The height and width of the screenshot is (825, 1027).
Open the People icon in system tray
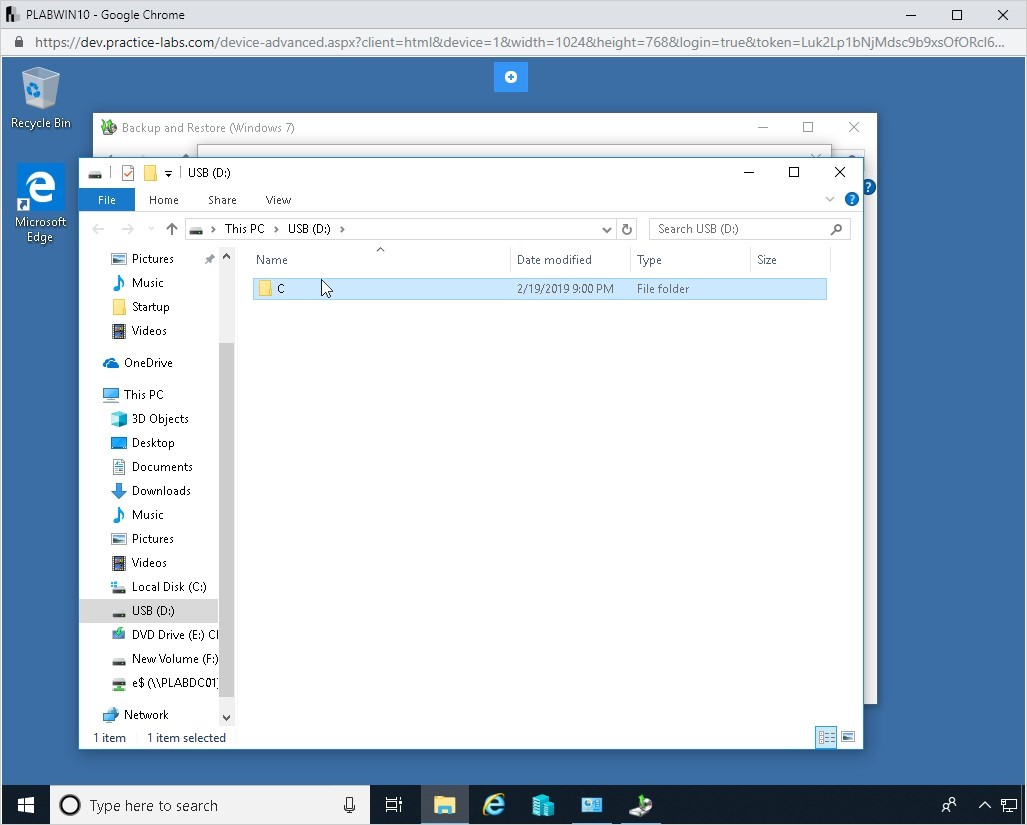click(x=948, y=805)
